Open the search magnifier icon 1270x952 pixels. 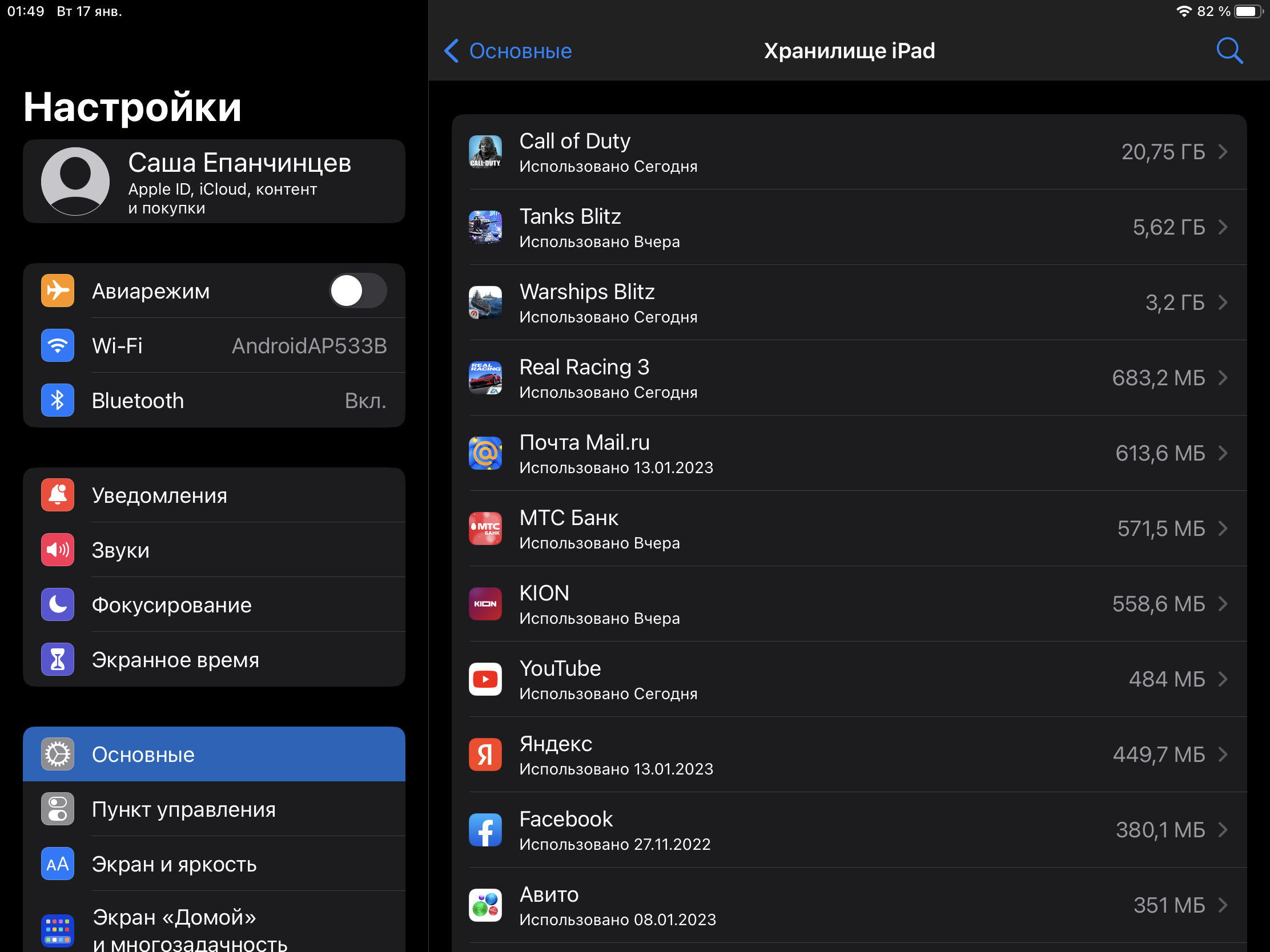tap(1229, 50)
